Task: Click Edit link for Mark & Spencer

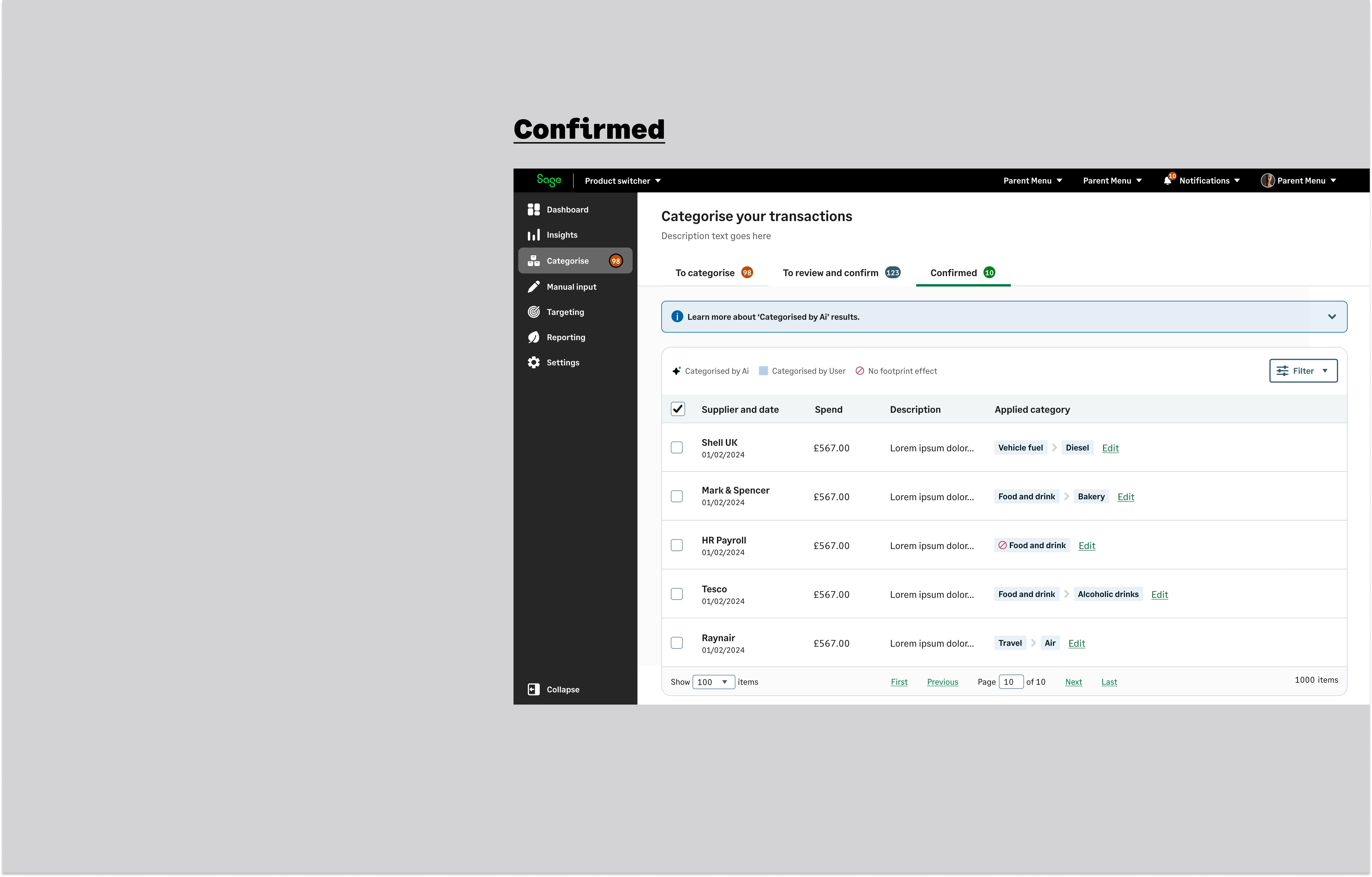Action: pyautogui.click(x=1125, y=497)
